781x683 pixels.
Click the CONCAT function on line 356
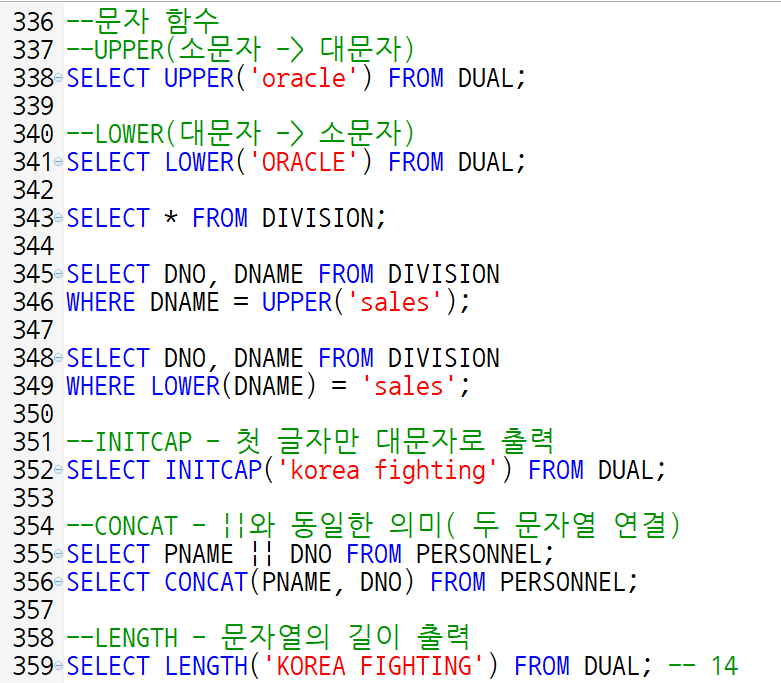coord(206,582)
